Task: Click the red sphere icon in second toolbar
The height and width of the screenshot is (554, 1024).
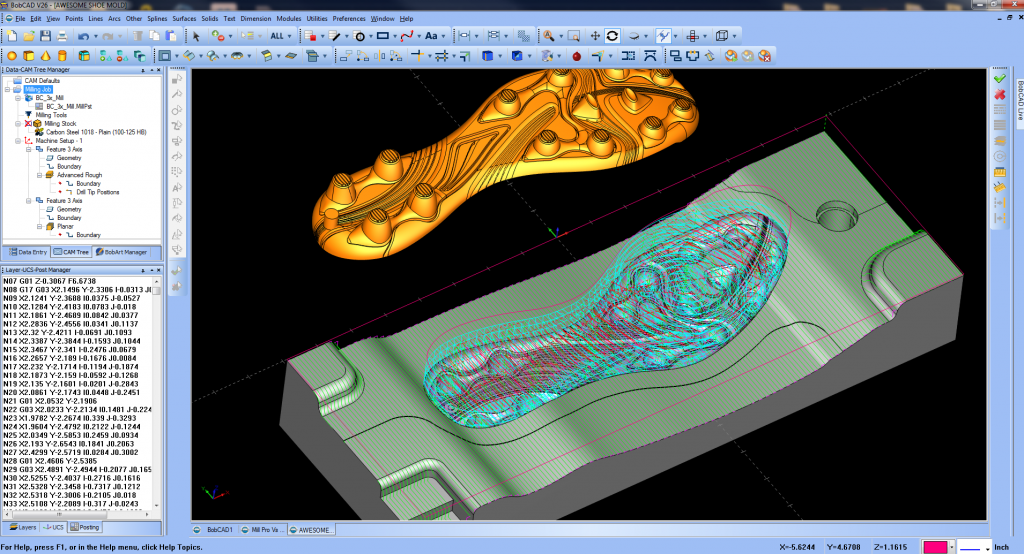Action: point(577,57)
